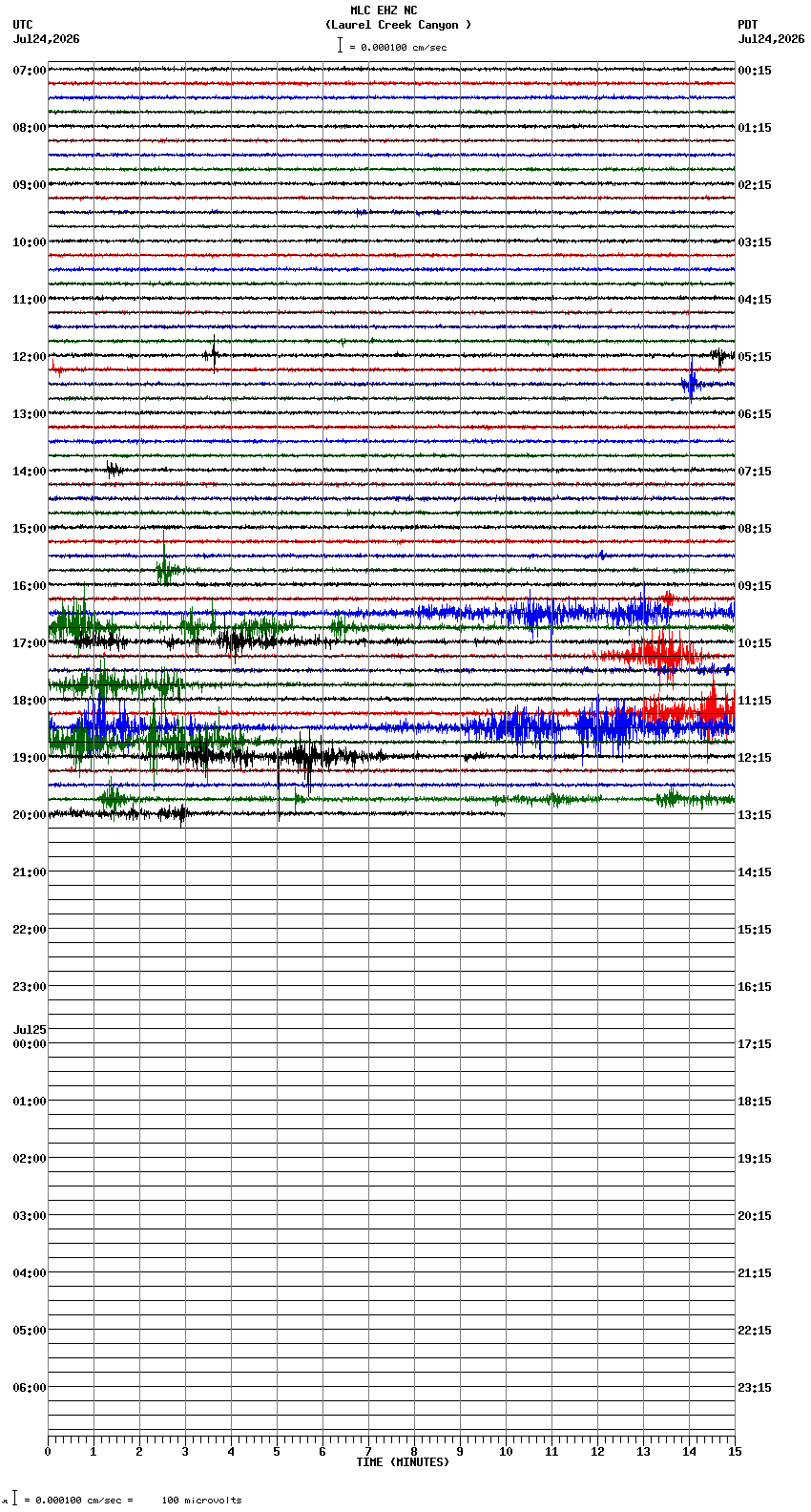Image resolution: width=811 pixels, height=1512 pixels.
Task: Click the '12:15' PDT time label
Action: point(755,758)
